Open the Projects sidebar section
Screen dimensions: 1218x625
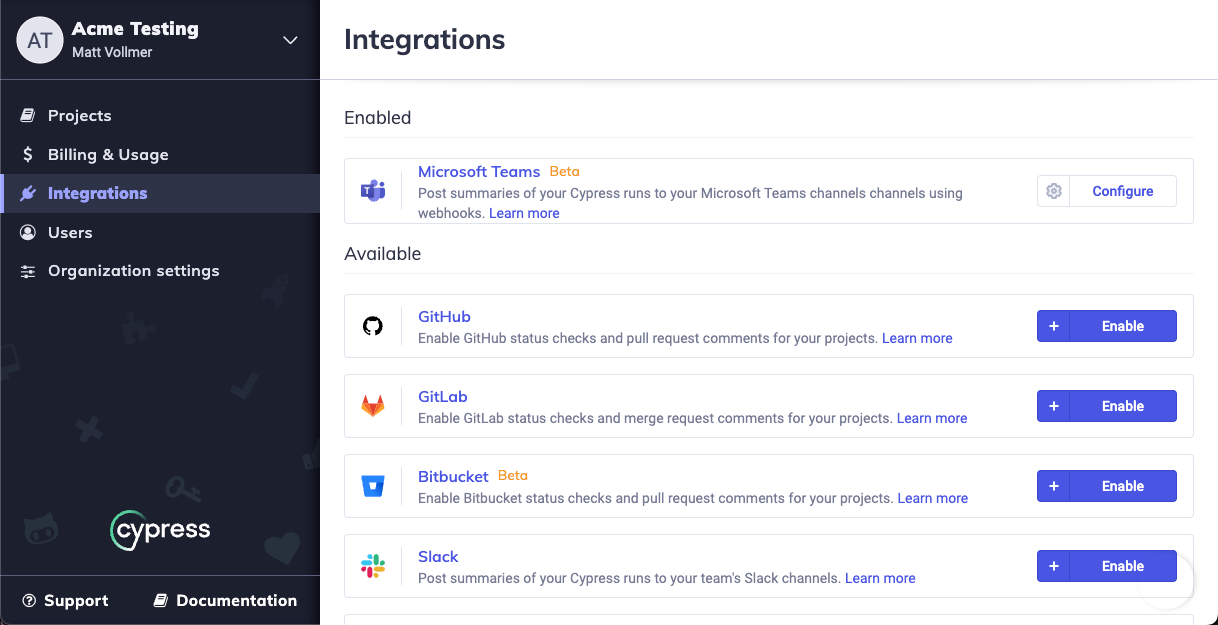coord(80,115)
